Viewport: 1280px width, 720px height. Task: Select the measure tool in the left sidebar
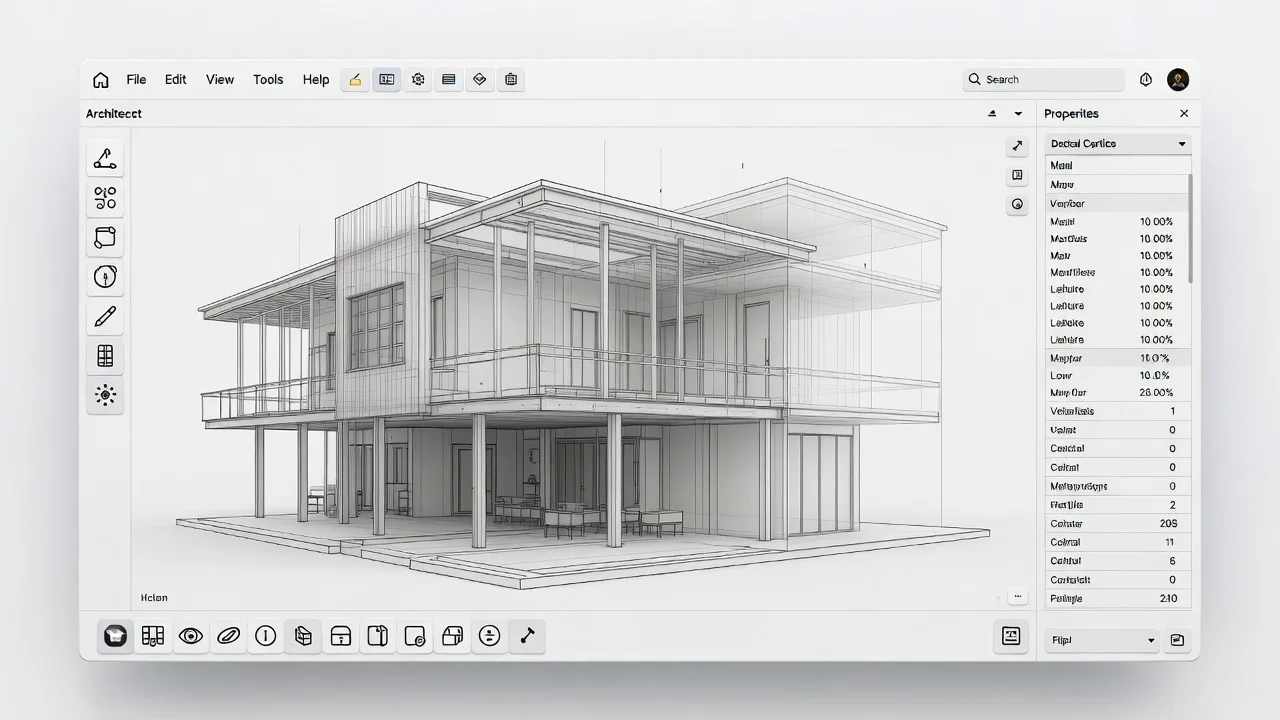tap(105, 158)
